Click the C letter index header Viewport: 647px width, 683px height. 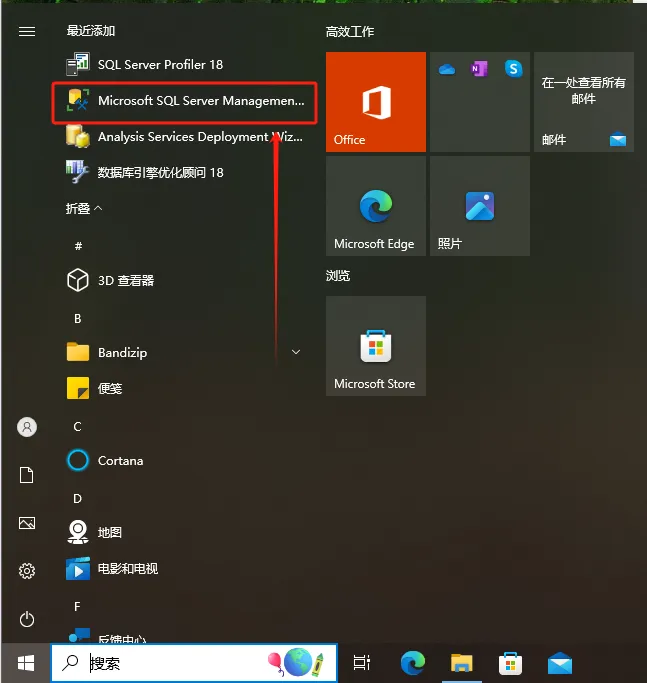pos(78,426)
